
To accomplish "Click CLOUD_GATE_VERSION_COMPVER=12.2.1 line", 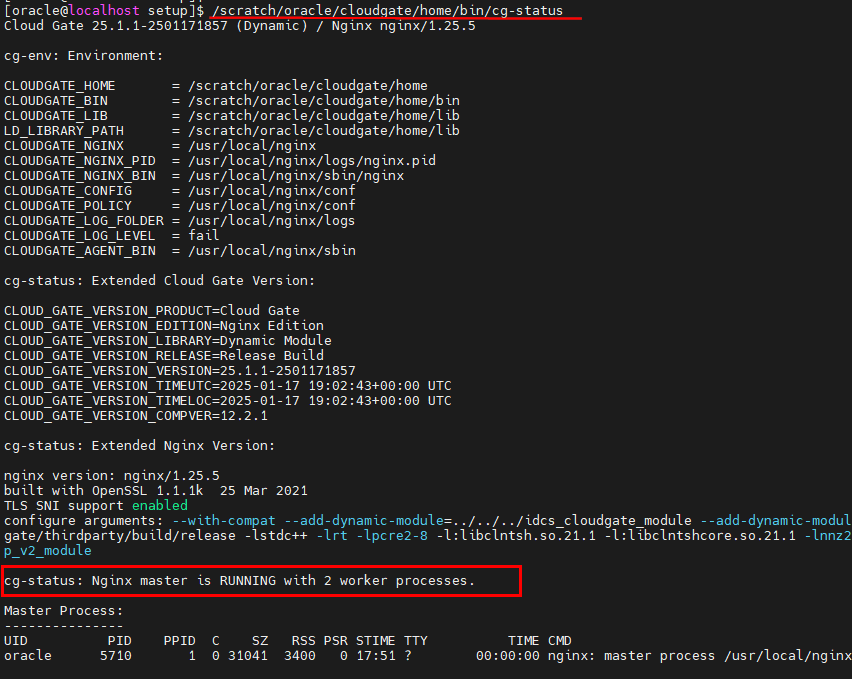I will [x=135, y=416].
